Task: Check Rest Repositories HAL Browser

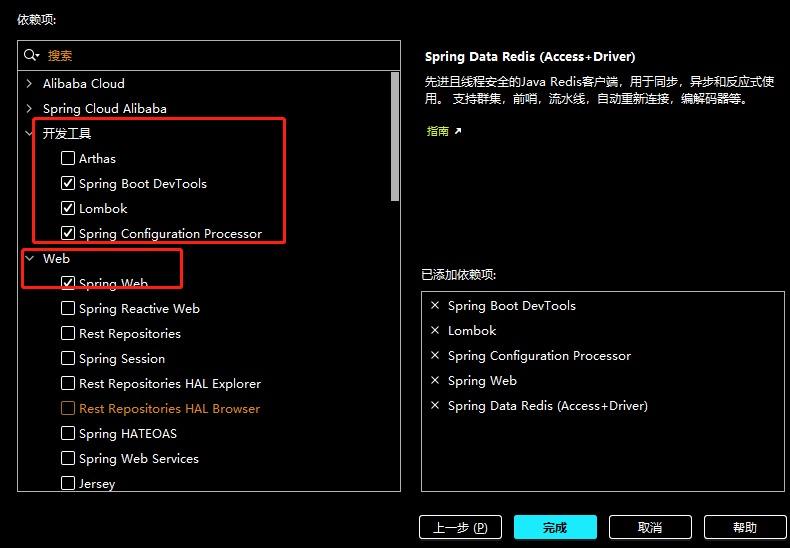Action: pos(68,408)
